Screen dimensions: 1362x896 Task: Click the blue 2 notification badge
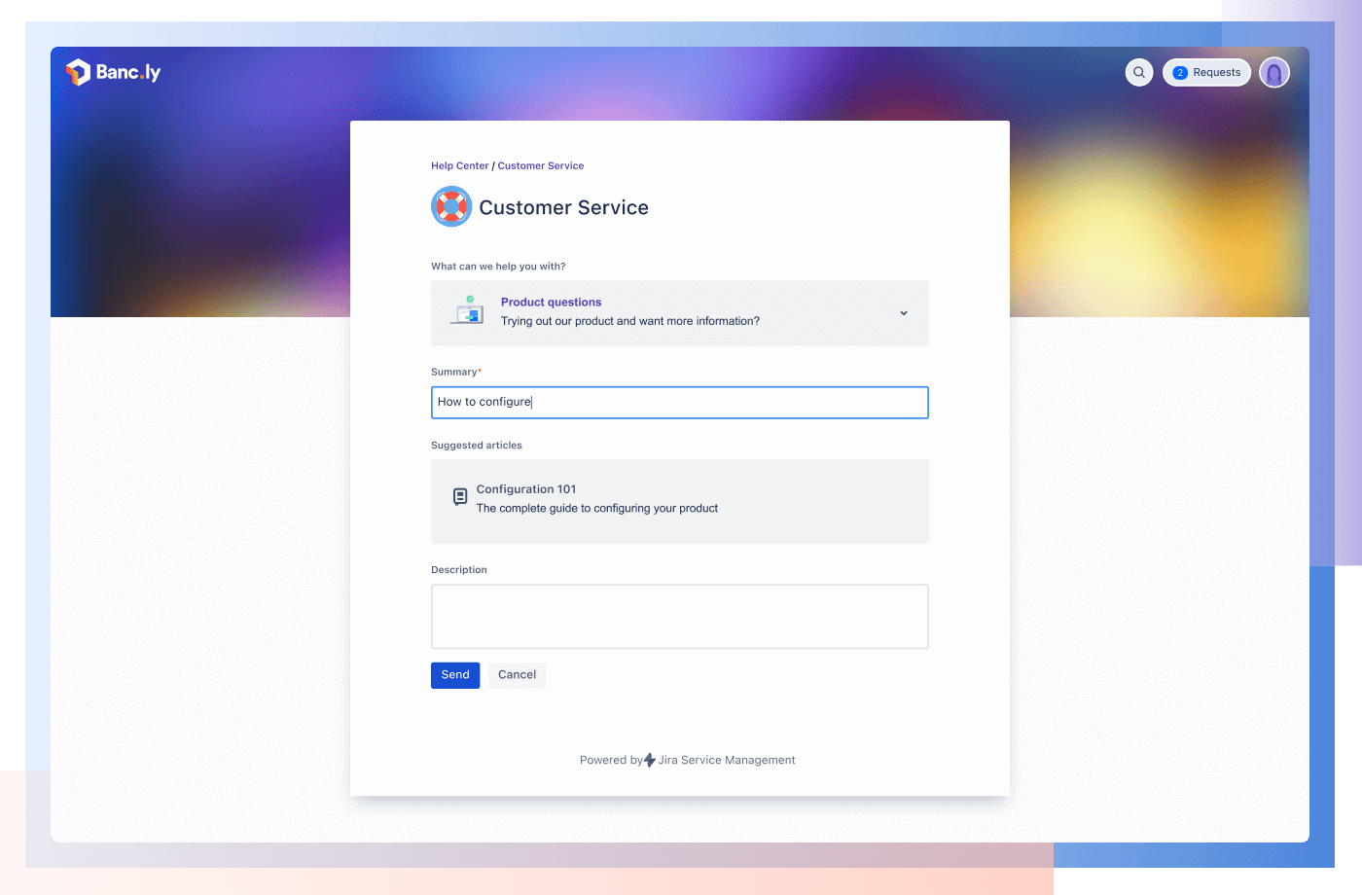click(x=1180, y=72)
